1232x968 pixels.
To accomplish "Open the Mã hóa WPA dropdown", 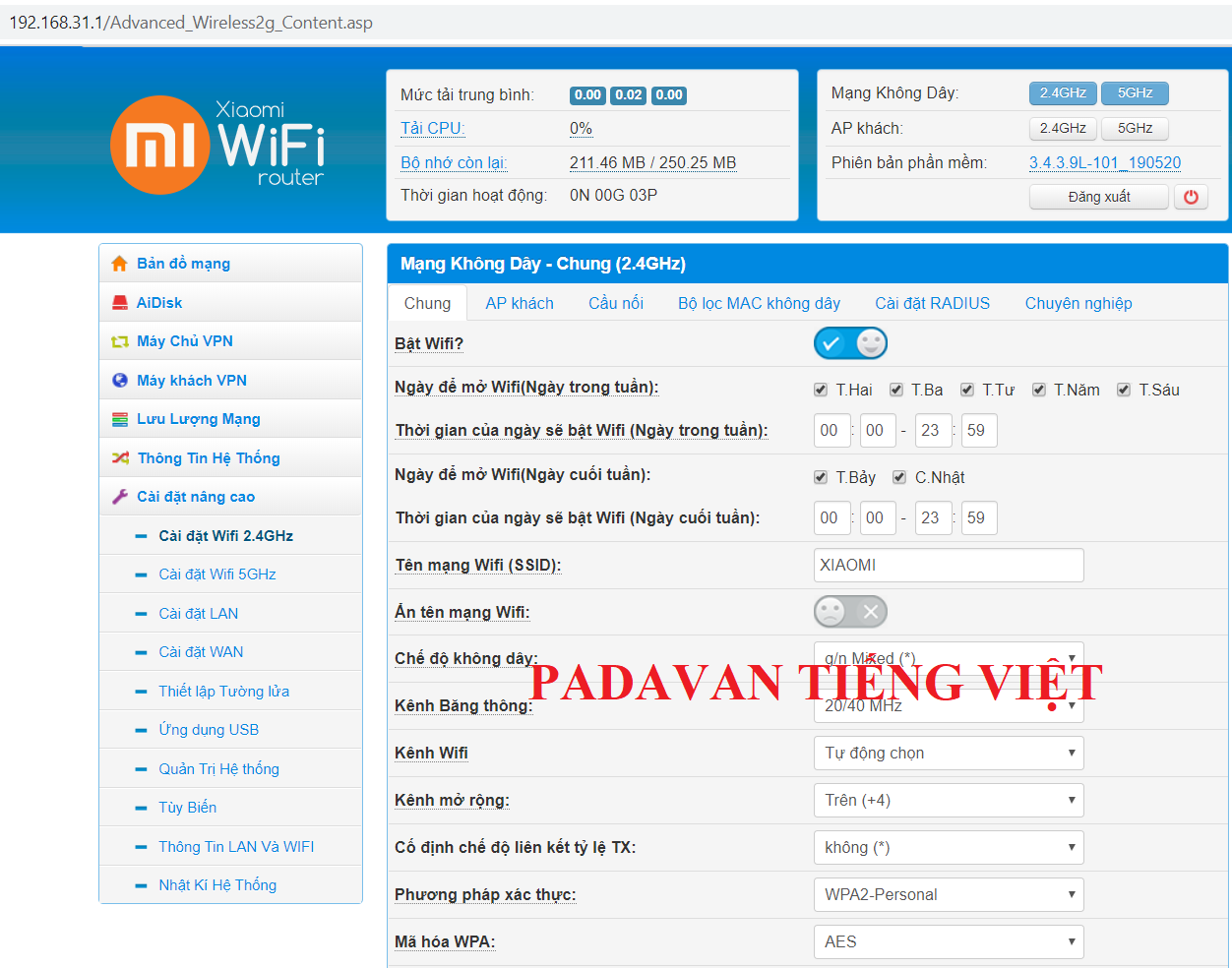I will click(949, 941).
